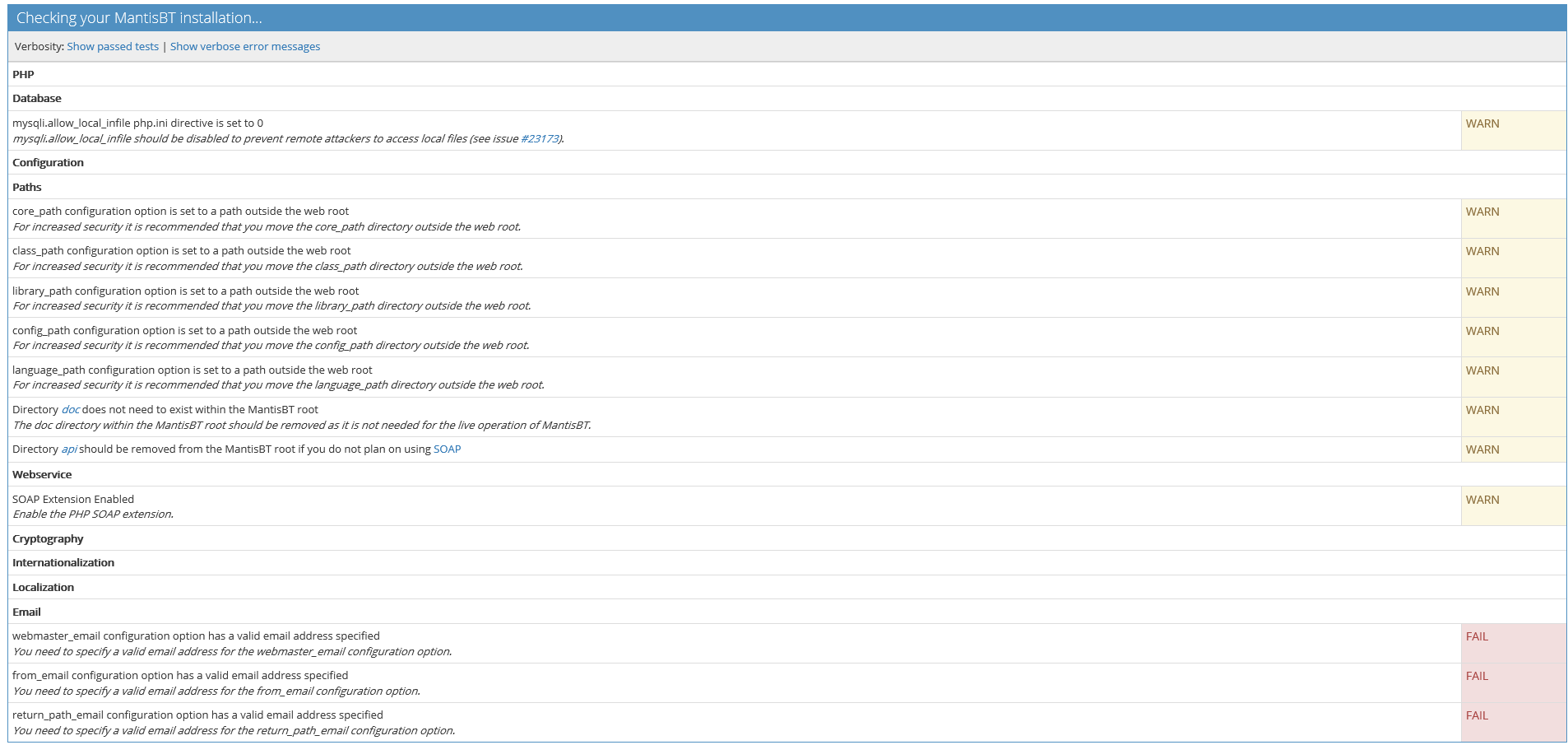Click the Cryptography section heading
Image resolution: width=1568 pixels, height=745 pixels.
(x=48, y=539)
